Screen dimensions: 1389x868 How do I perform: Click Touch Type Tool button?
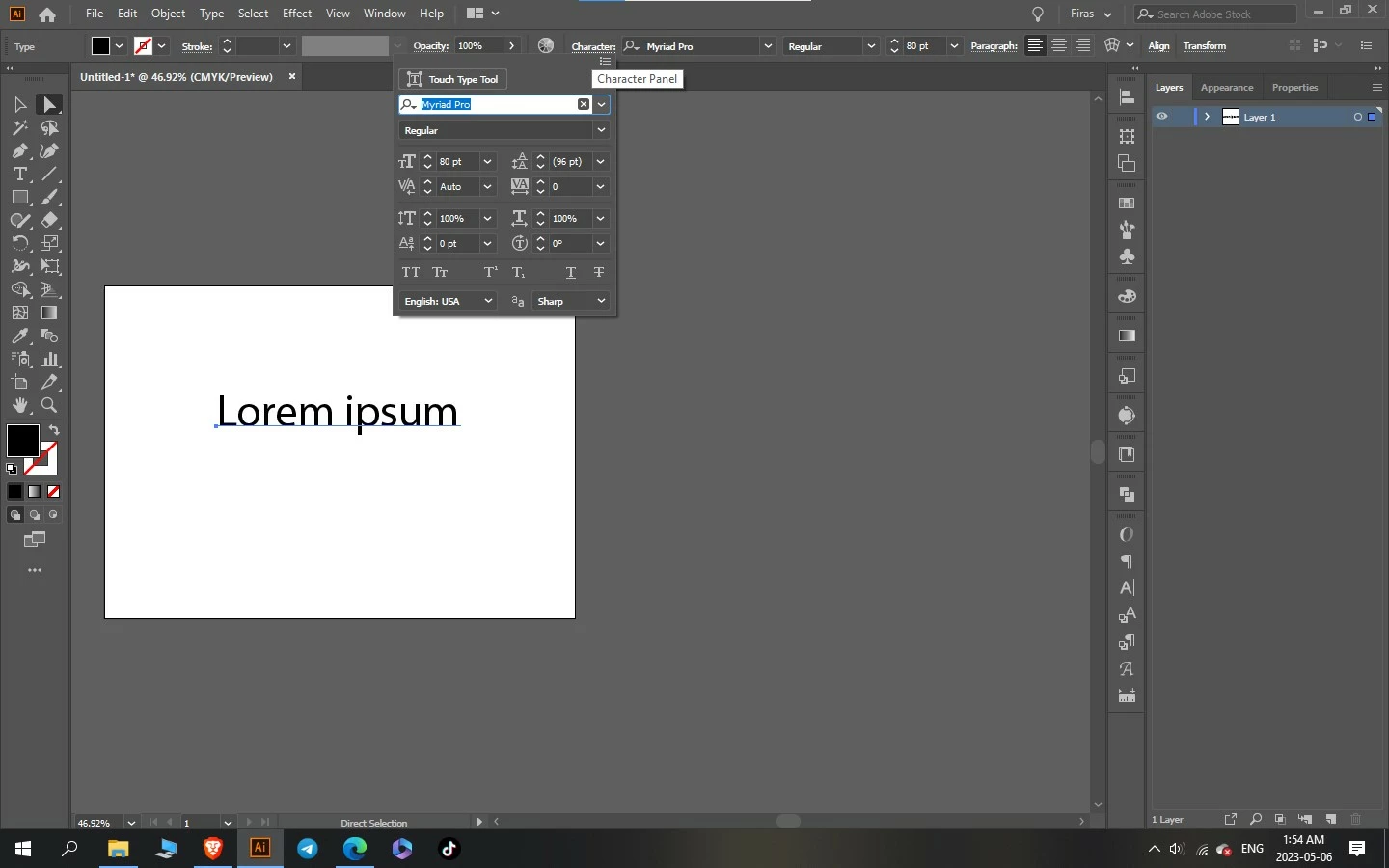(453, 79)
